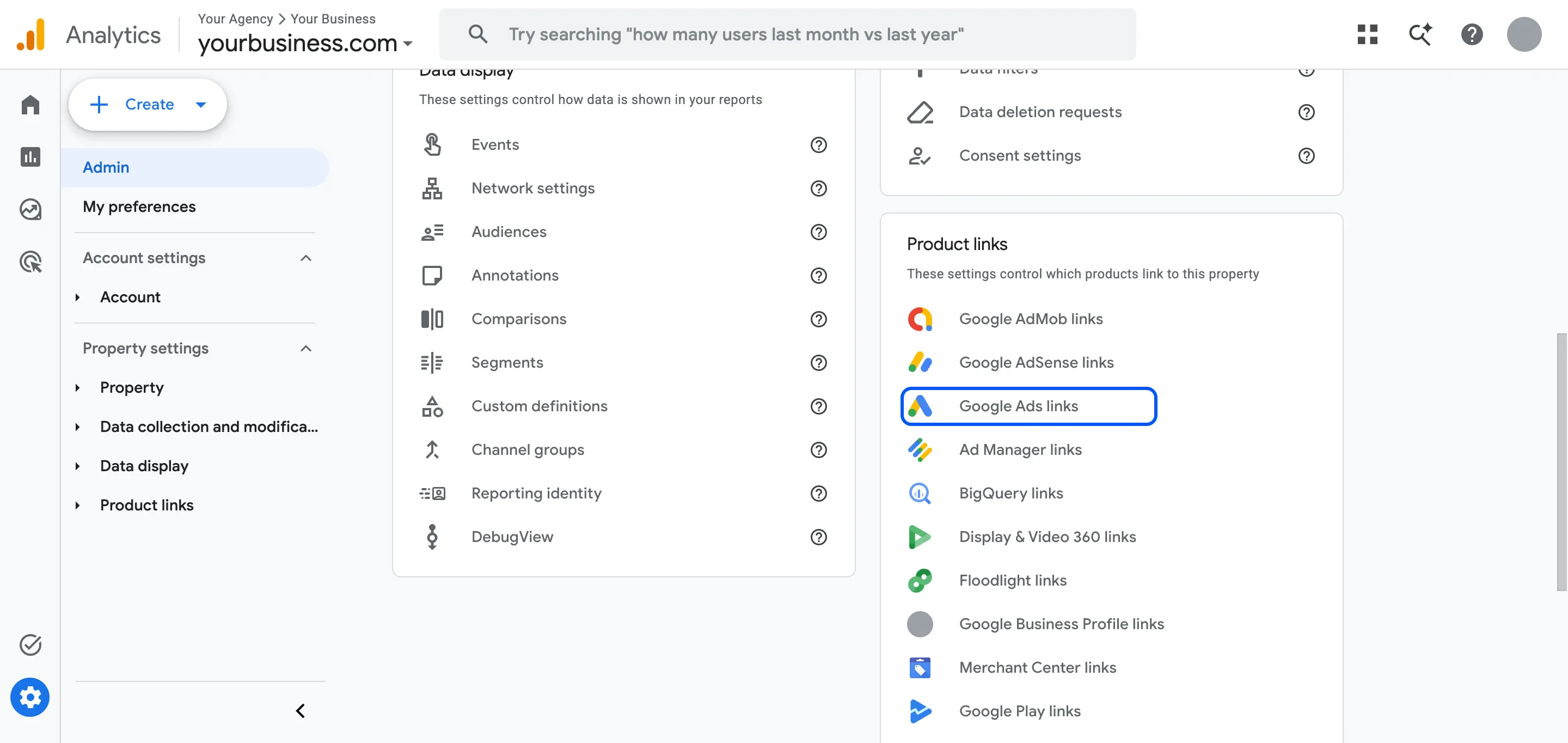Image resolution: width=1568 pixels, height=743 pixels.
Task: Collapse the sidebar with the chevron arrow
Action: pyautogui.click(x=300, y=710)
